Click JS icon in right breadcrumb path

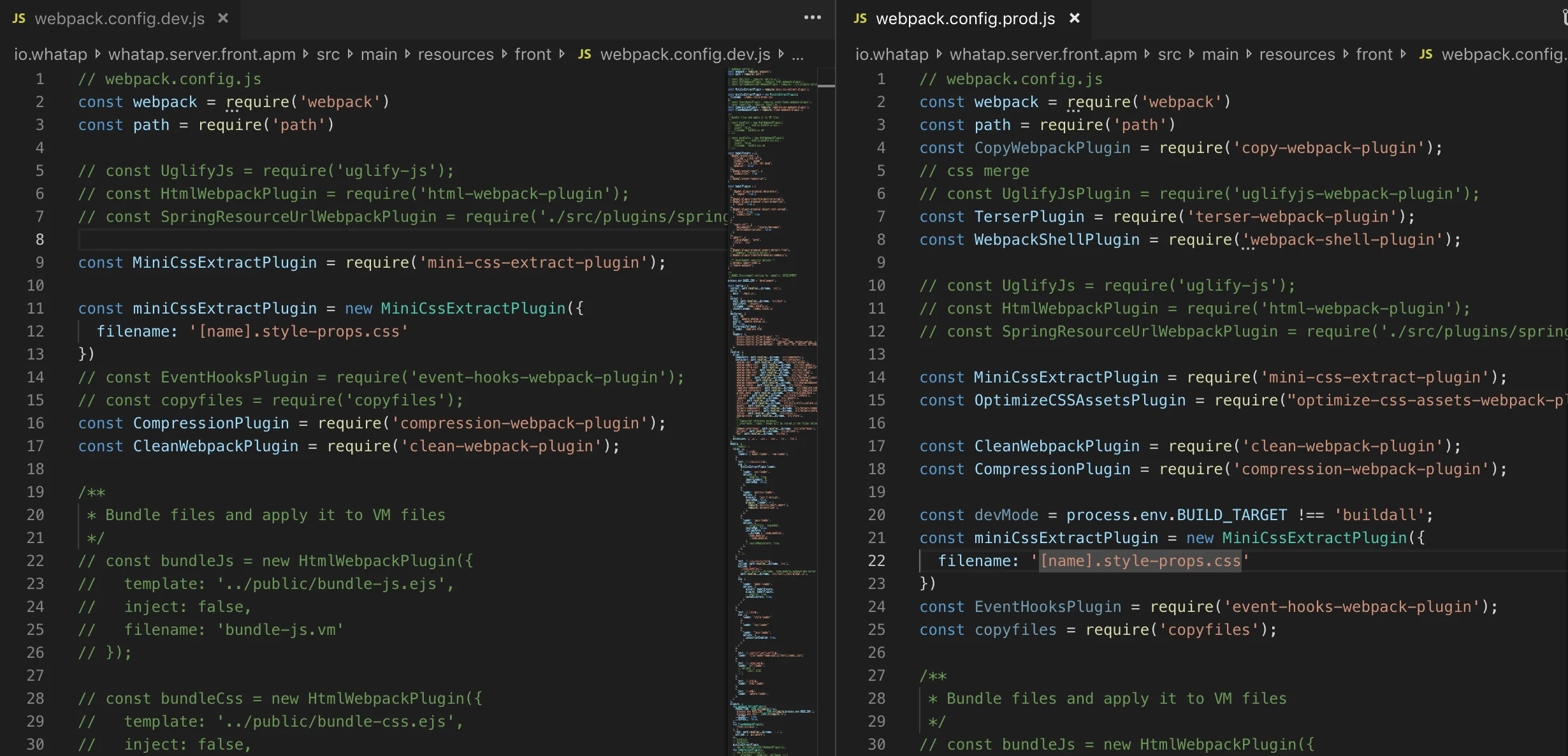click(x=1426, y=54)
